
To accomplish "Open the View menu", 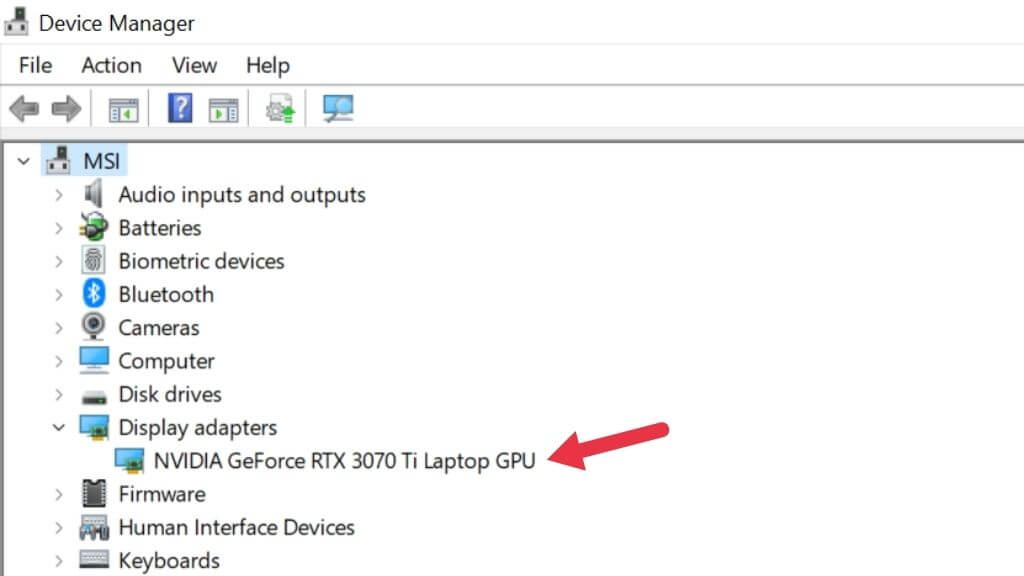I will pos(194,65).
